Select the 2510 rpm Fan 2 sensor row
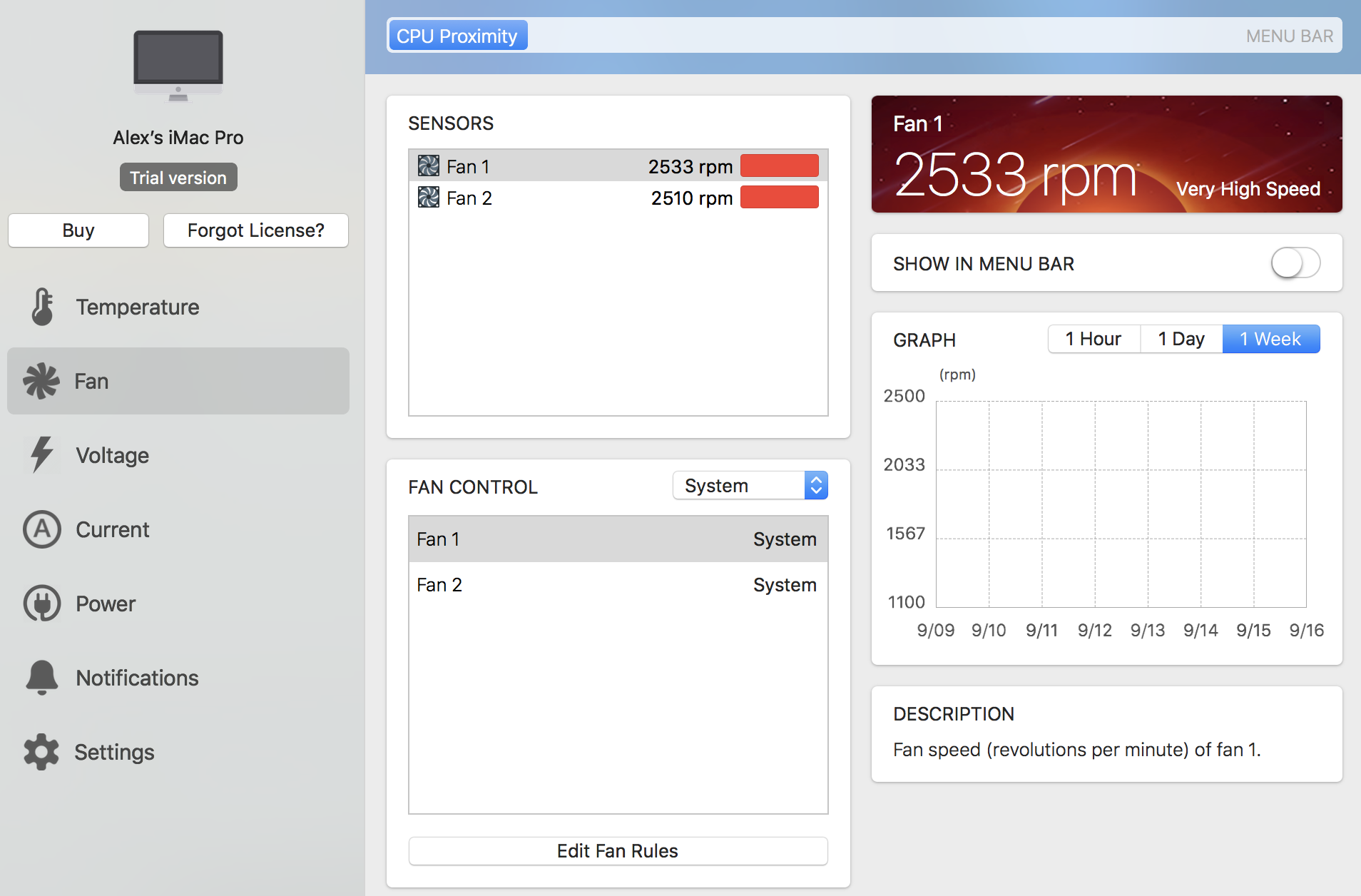 point(618,198)
